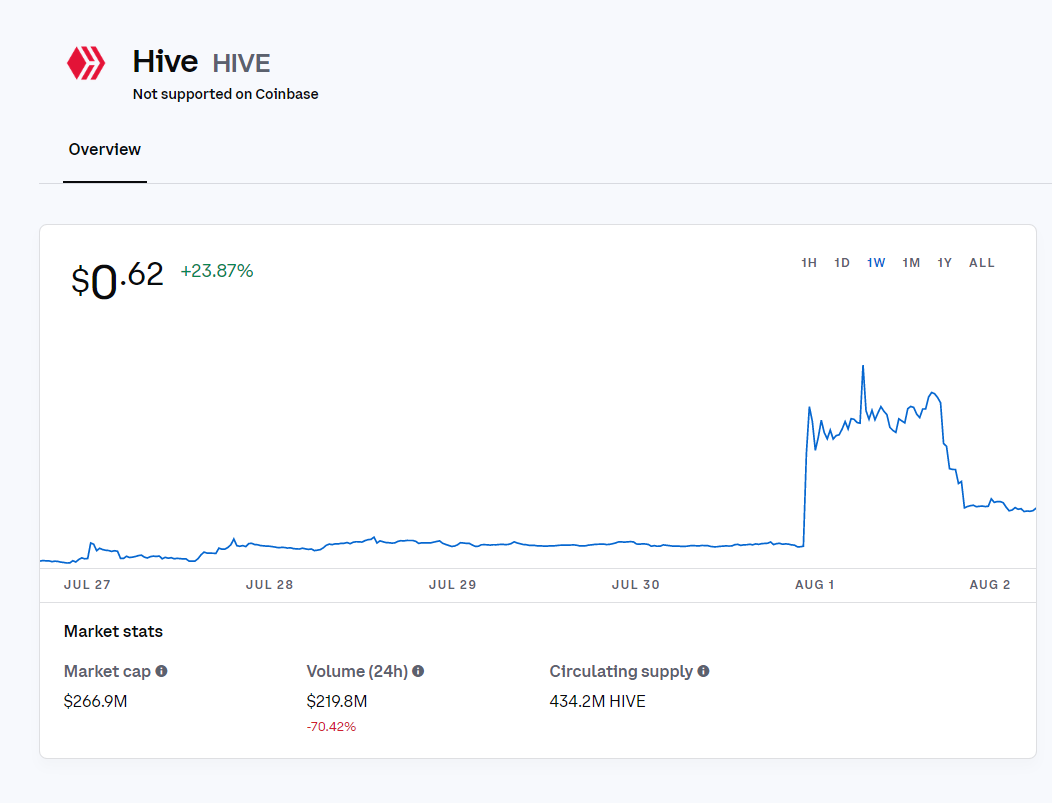Click the AUG 1 axis label

pyautogui.click(x=814, y=585)
